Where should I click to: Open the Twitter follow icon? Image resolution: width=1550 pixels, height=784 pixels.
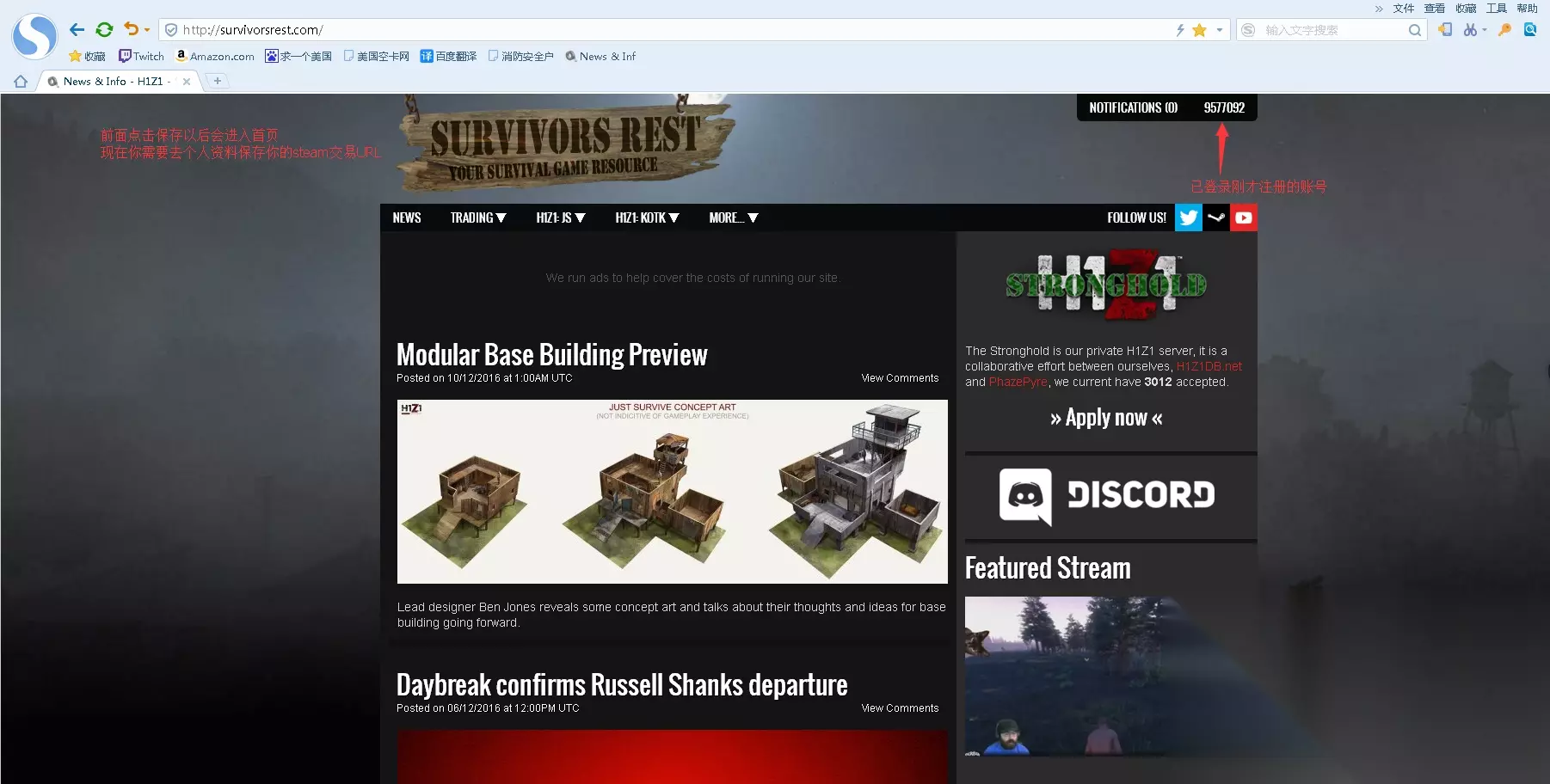click(1189, 217)
